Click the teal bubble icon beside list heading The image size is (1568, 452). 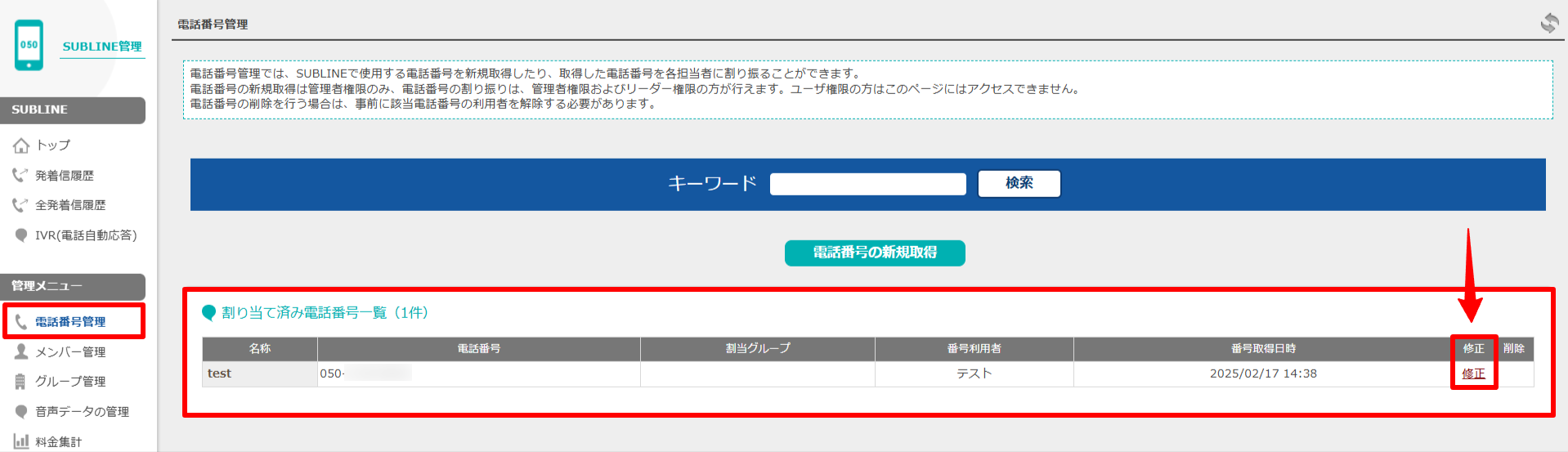pyautogui.click(x=209, y=312)
